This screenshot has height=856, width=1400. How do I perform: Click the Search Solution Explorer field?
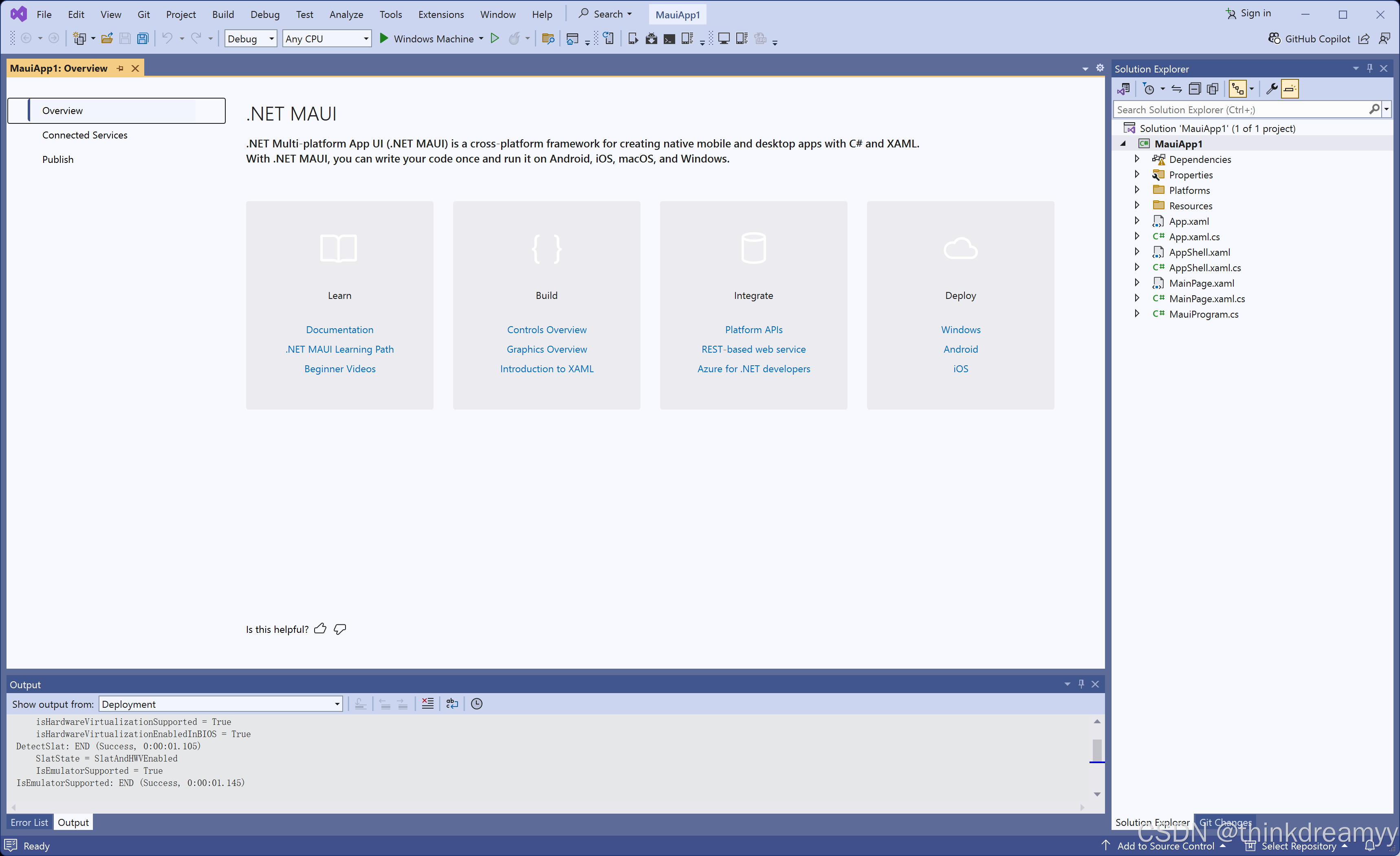point(1242,110)
